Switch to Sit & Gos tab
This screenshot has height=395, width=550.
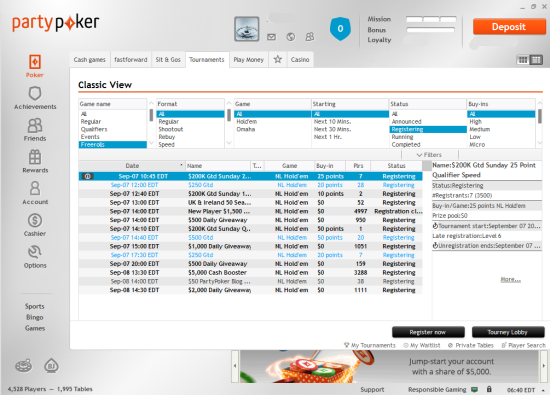tap(168, 60)
